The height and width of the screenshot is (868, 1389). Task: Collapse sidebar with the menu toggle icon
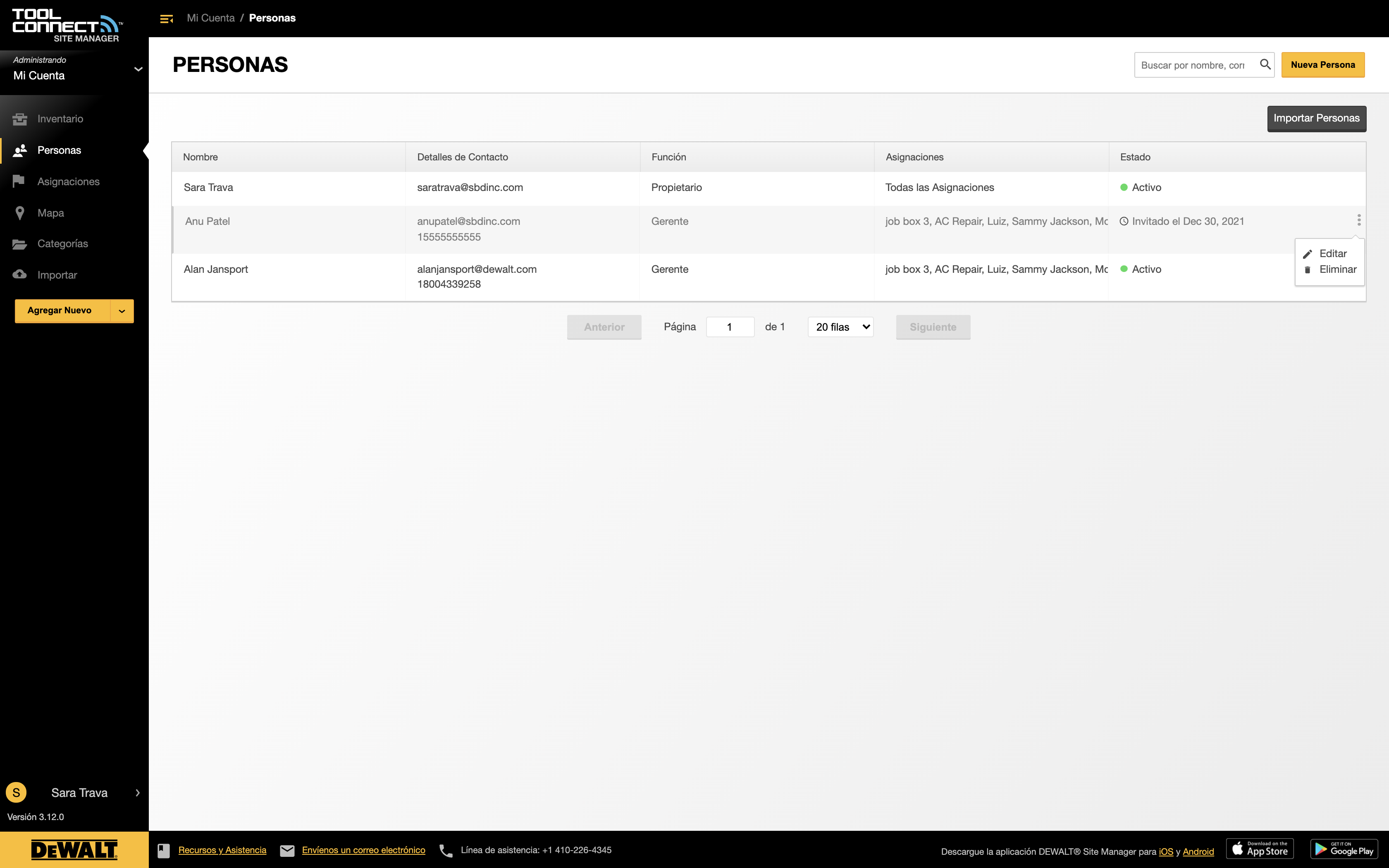tap(167, 19)
